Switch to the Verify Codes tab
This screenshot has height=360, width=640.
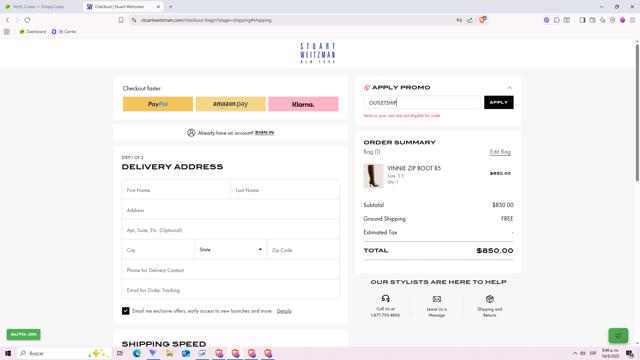[x=38, y=7]
